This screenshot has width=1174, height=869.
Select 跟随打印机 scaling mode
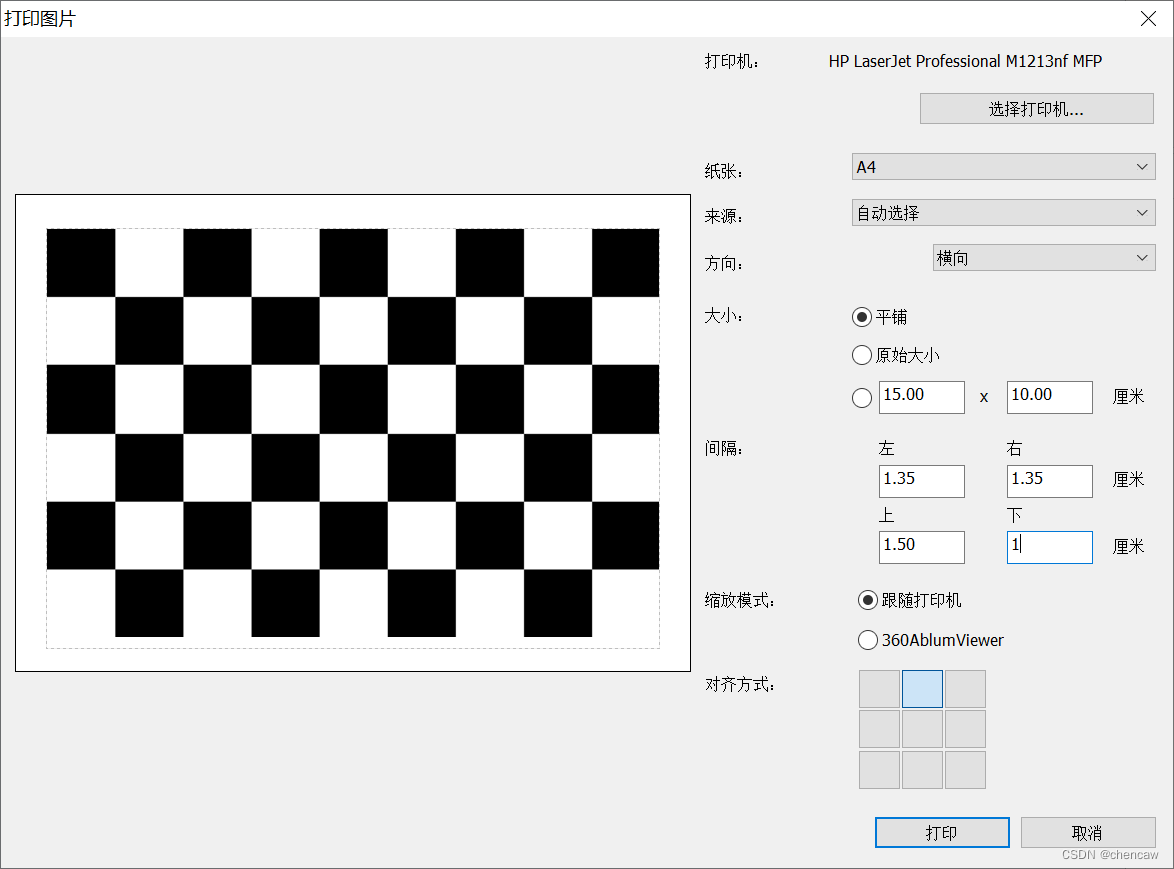(x=868, y=600)
